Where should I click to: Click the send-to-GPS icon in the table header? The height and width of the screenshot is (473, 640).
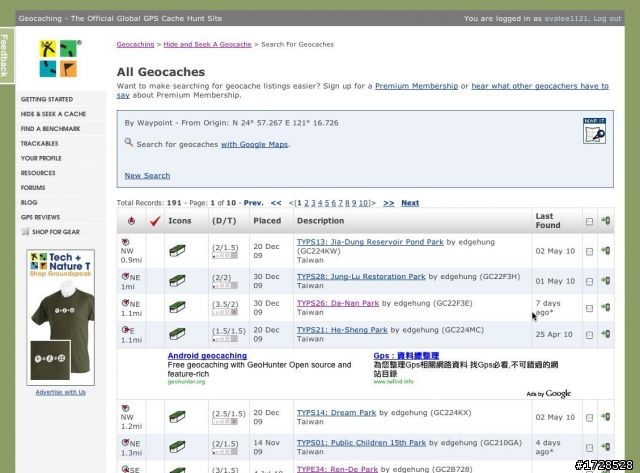tap(606, 221)
